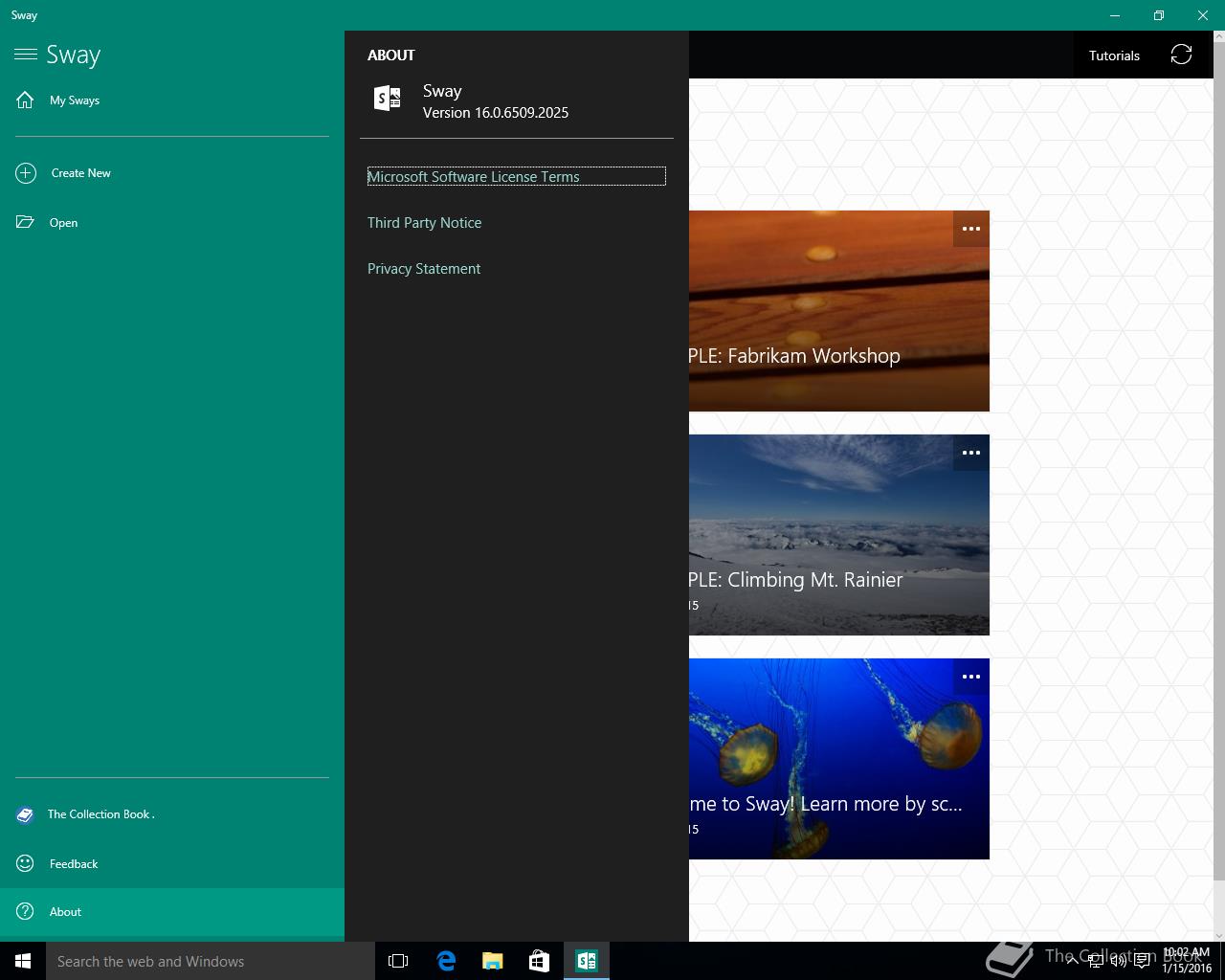Open the Windows Store taskbar icon
This screenshot has height=980, width=1225.
coord(540,961)
